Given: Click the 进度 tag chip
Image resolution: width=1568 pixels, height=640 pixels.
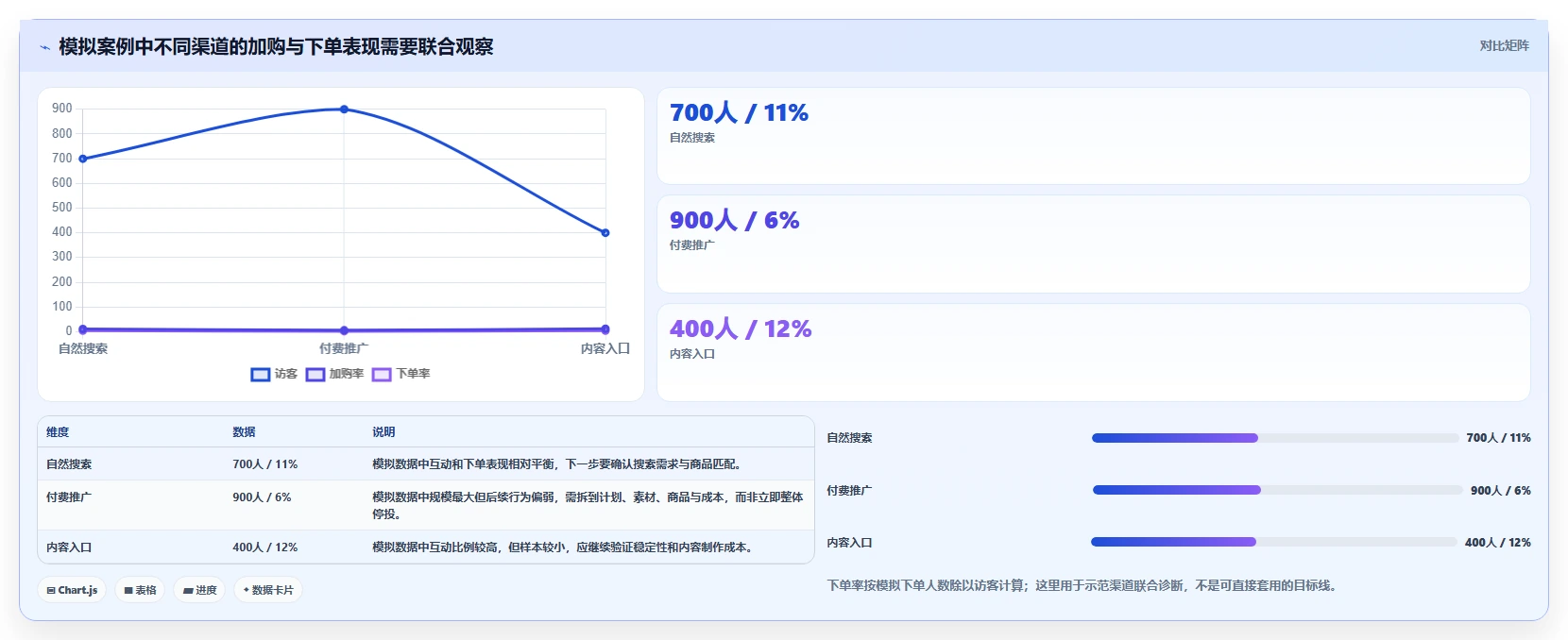Looking at the screenshot, I should [199, 590].
